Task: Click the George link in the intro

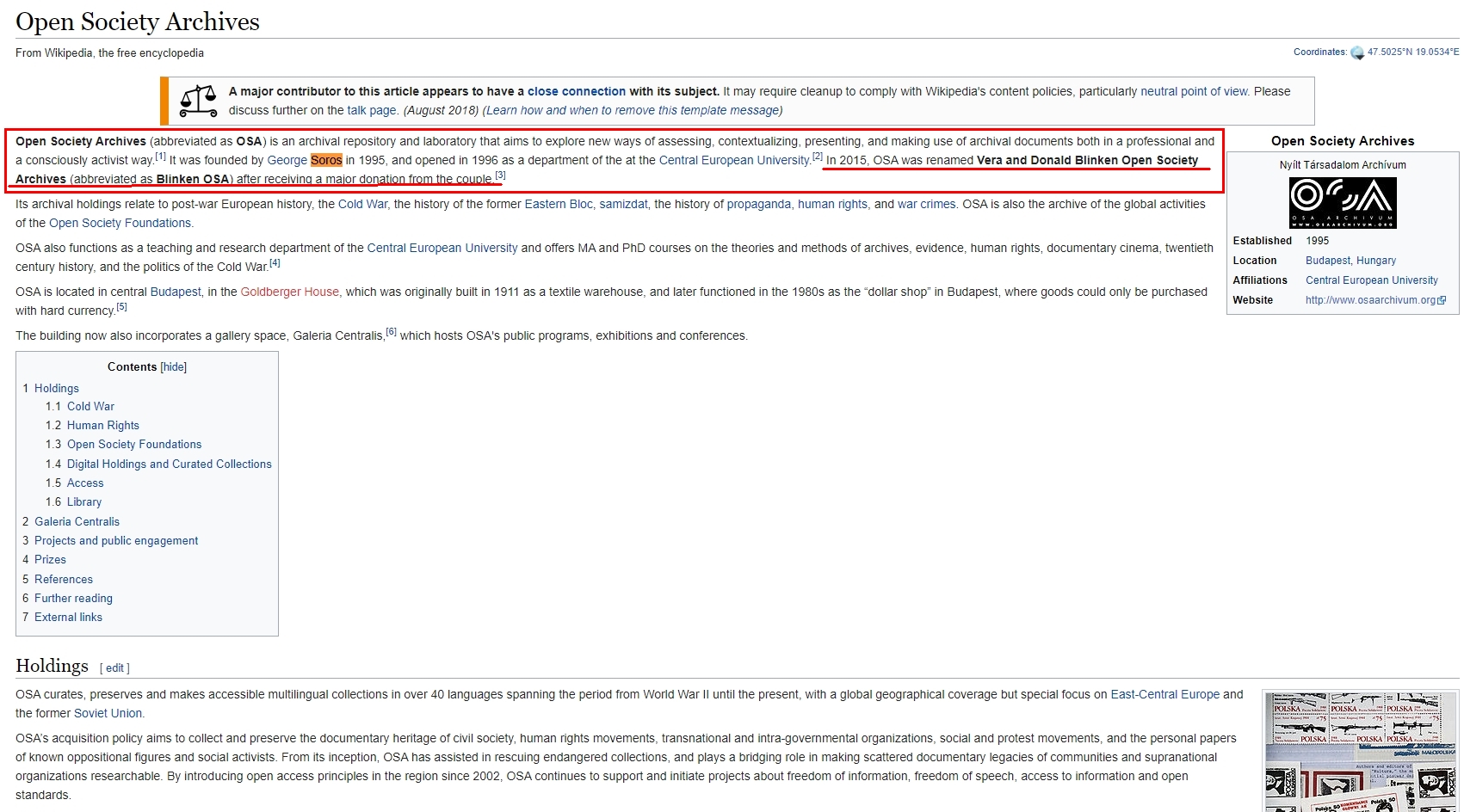Action: [287, 160]
